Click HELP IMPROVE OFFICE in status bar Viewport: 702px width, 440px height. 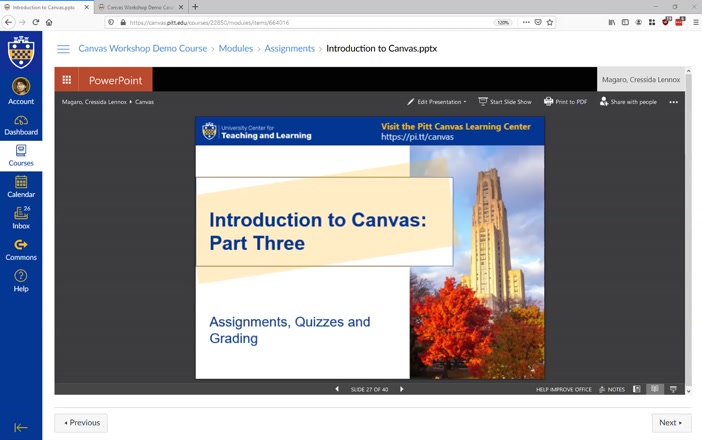click(x=564, y=389)
